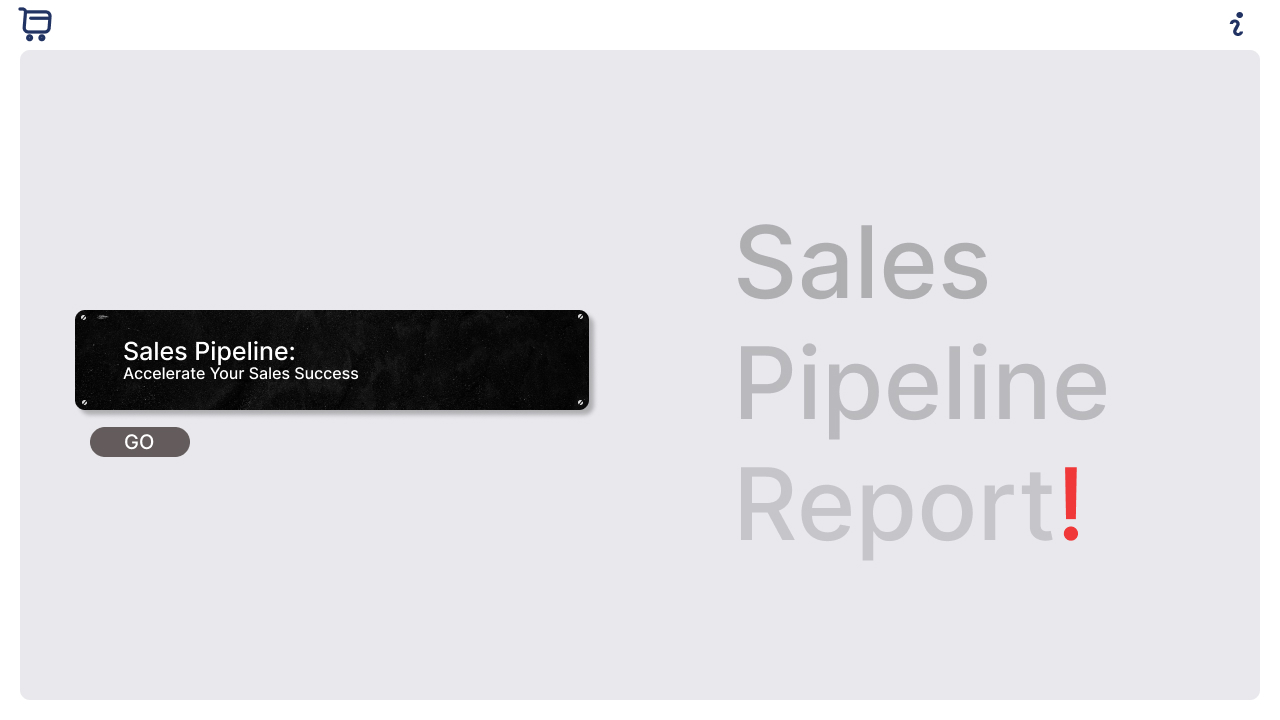Click the word "Your" in the banner subtitle
Viewport: 1280px width, 720px height.
point(227,374)
